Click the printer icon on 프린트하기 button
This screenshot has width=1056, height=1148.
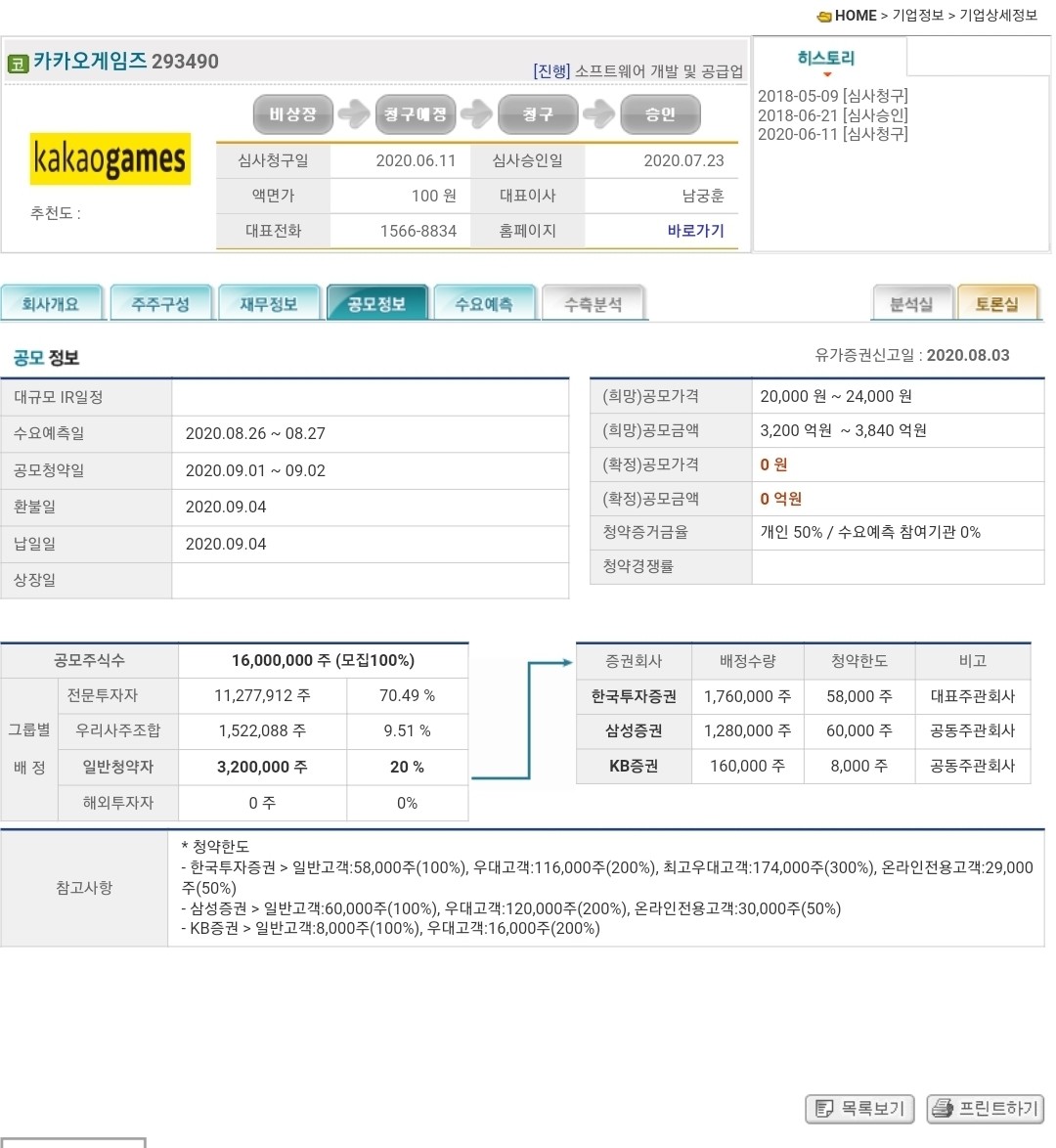click(x=945, y=1109)
